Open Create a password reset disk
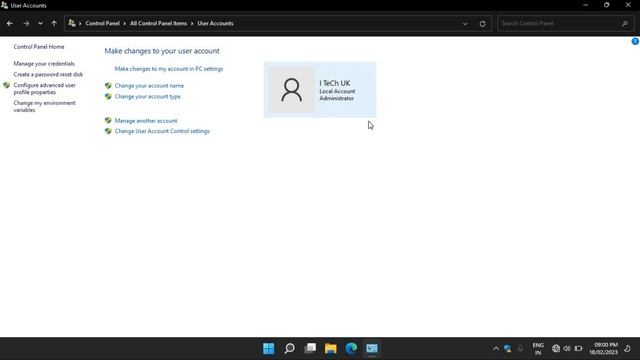 tap(48, 74)
